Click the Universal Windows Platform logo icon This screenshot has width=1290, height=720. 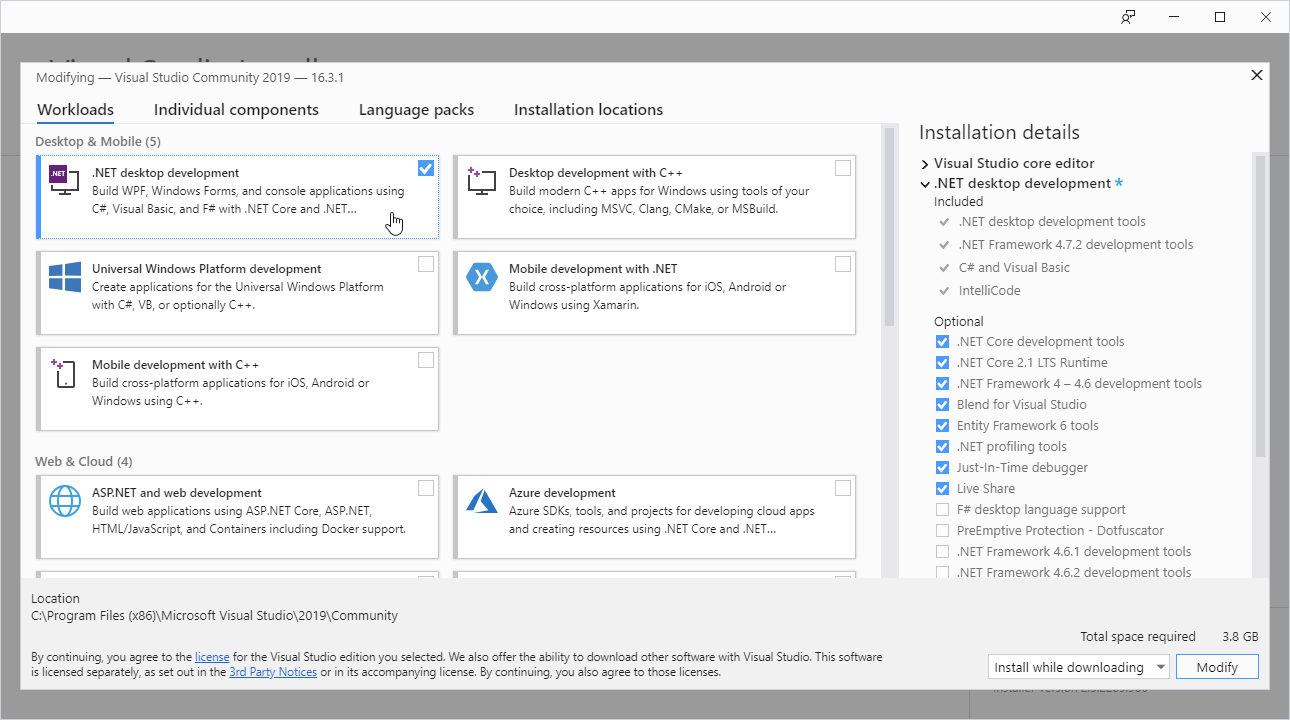pyautogui.click(x=64, y=276)
